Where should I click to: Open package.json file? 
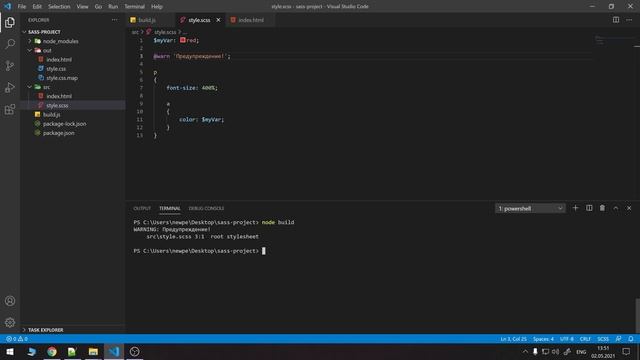[58, 133]
